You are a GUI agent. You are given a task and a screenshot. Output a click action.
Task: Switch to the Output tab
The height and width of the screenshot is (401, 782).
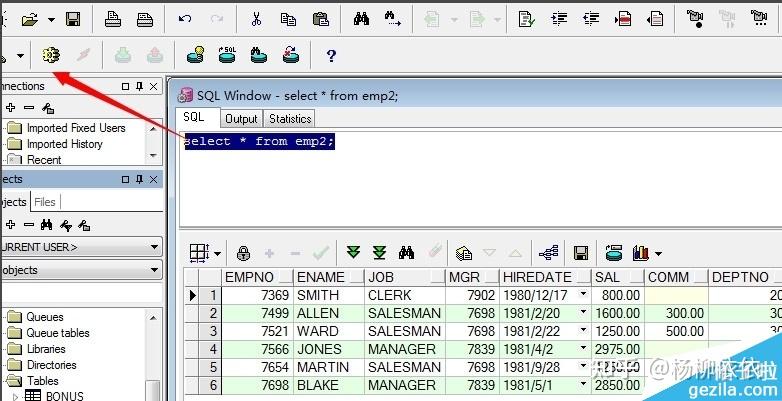(x=241, y=119)
